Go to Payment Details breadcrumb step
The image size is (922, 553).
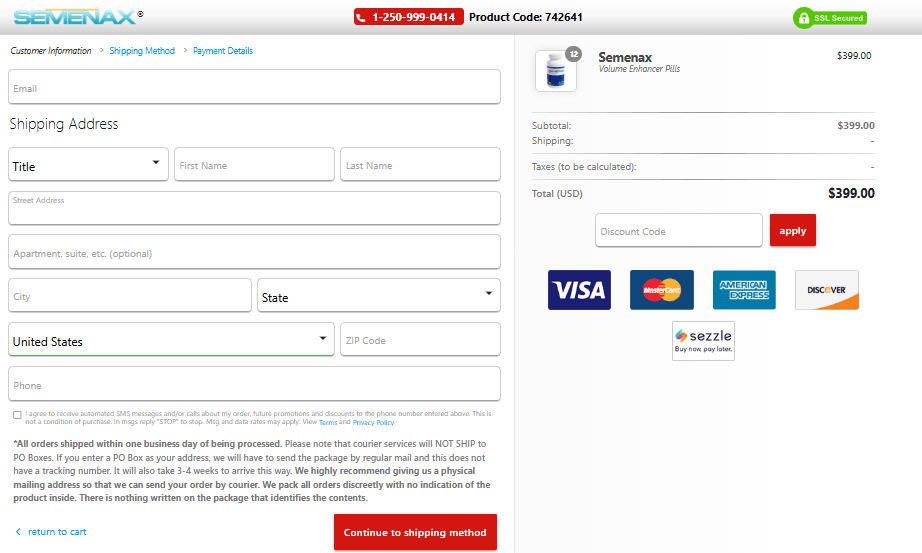(223, 51)
